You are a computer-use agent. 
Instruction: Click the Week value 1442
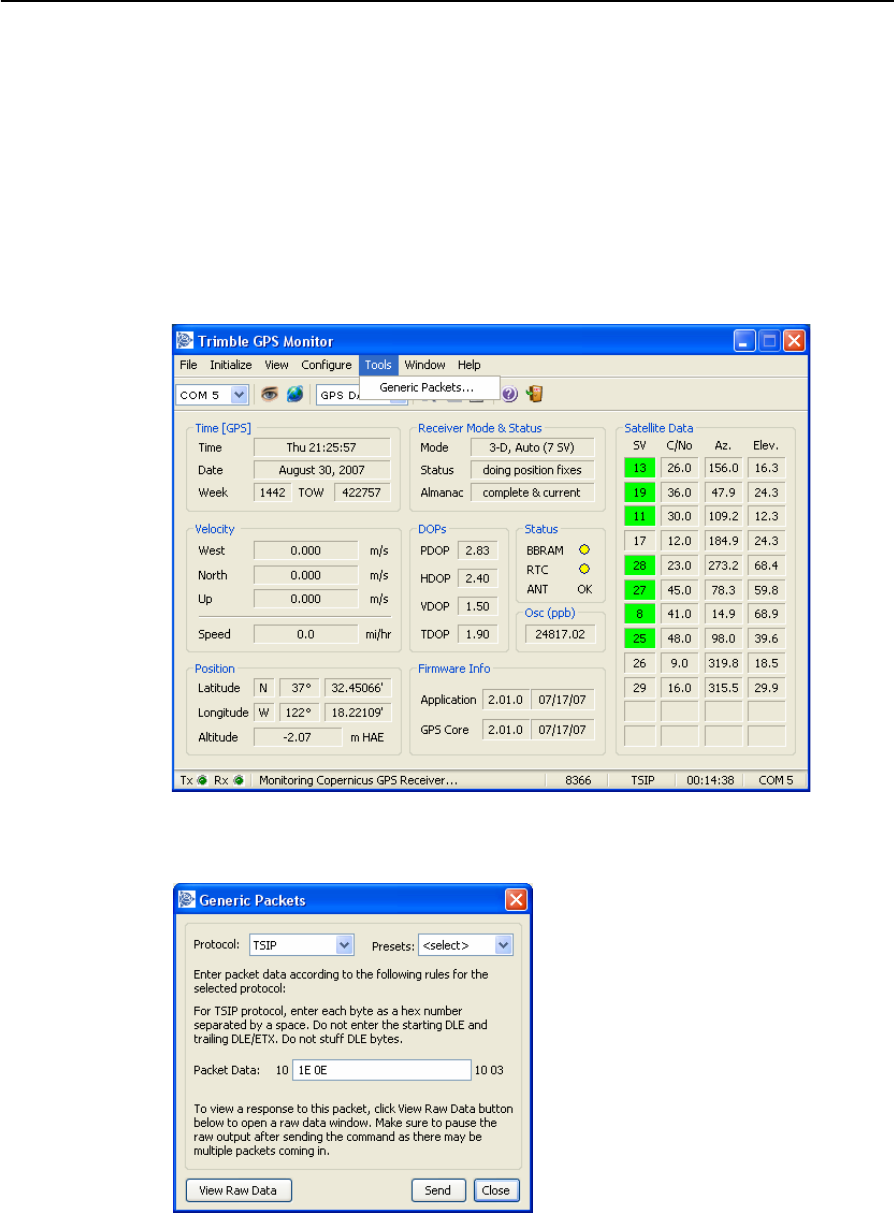point(272,492)
